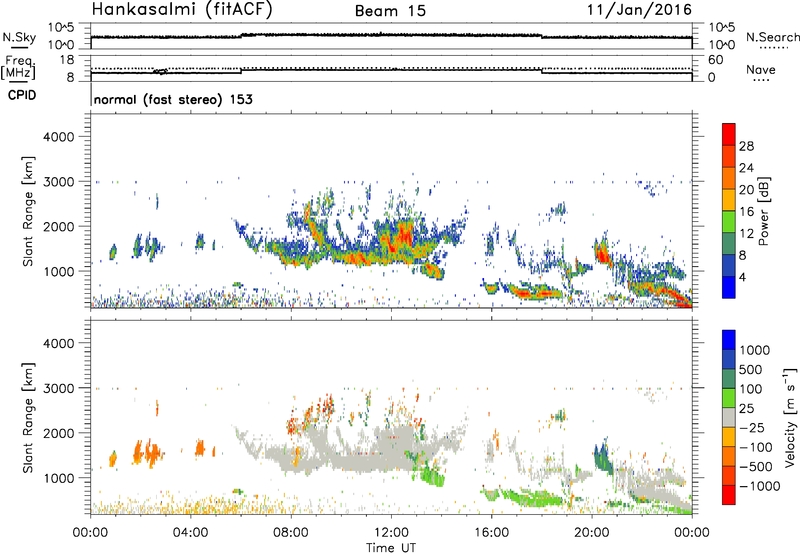
Task: Click the '28' Power colorbar tick
Action: click(746, 146)
